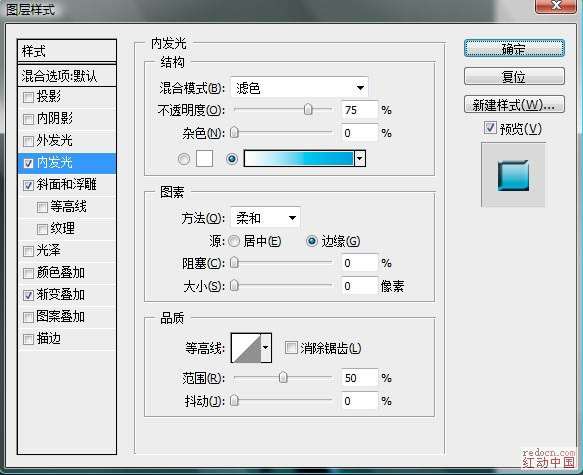Enable the 描边 stroke checkbox

click(x=28, y=339)
